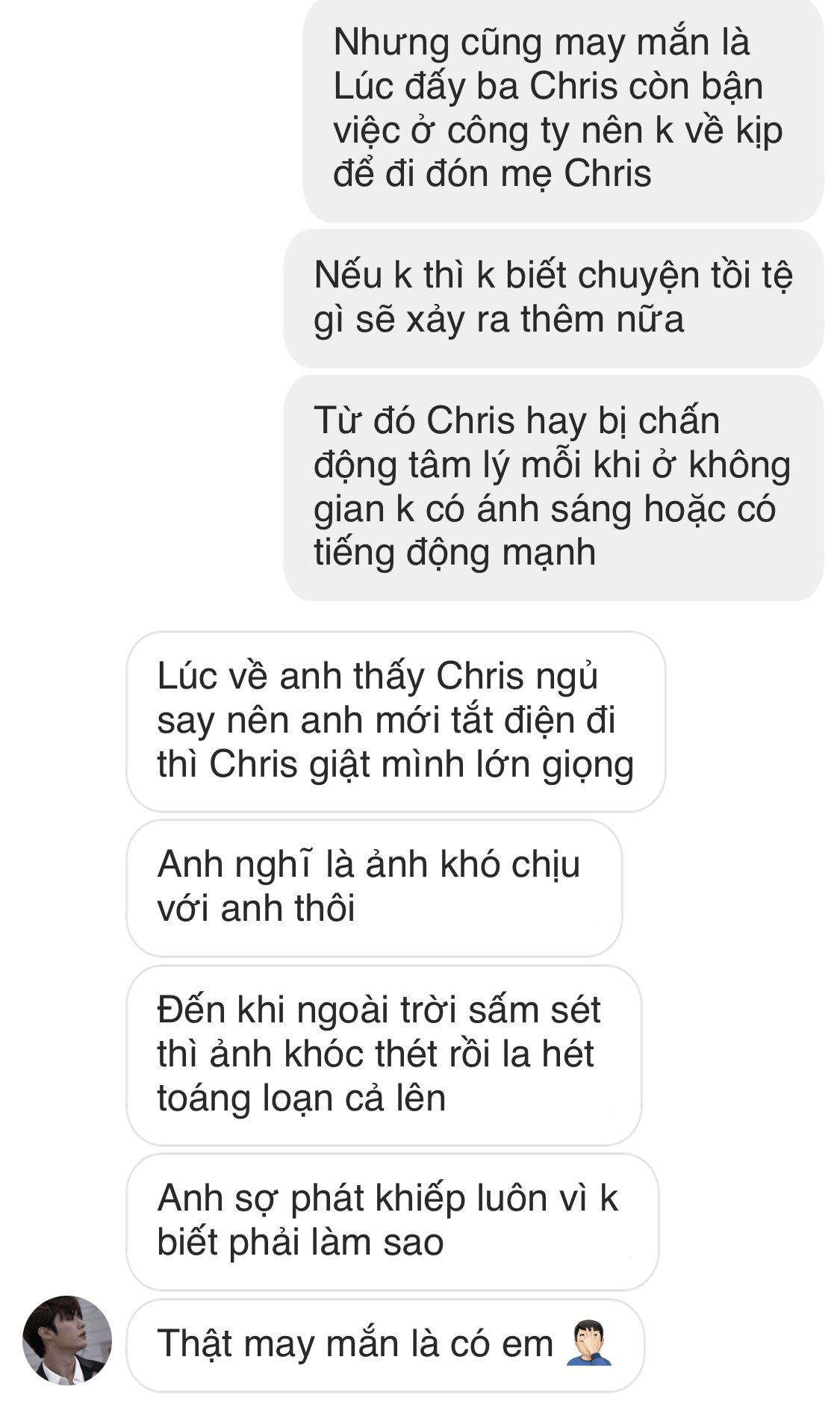Image resolution: width=840 pixels, height=1401 pixels.
Task: Select the message 'Nếu k thì k biết'
Action: (553, 298)
